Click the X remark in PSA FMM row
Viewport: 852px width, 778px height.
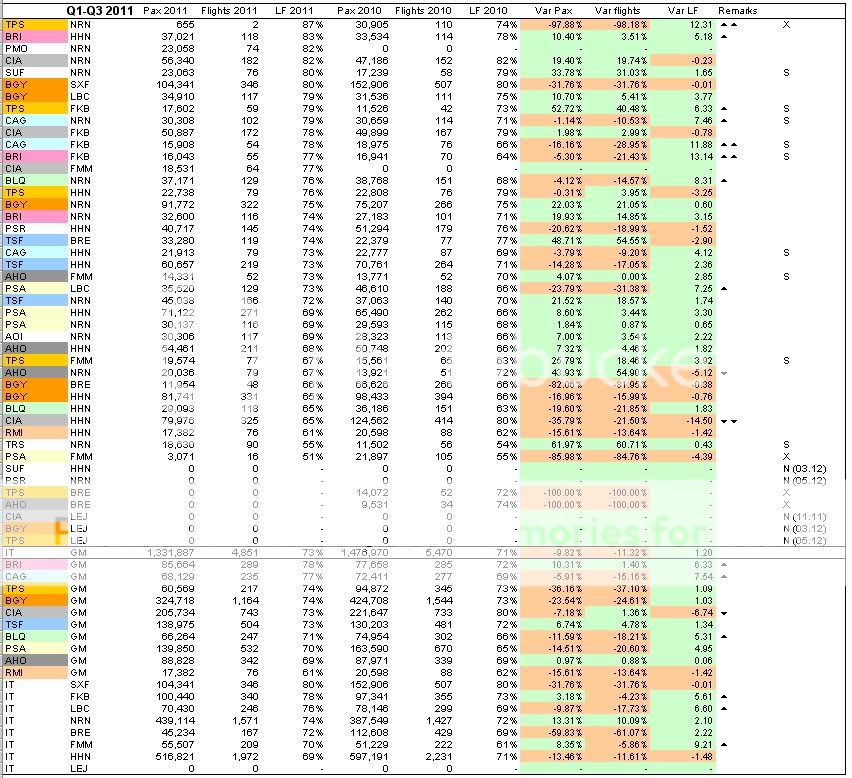[787, 456]
